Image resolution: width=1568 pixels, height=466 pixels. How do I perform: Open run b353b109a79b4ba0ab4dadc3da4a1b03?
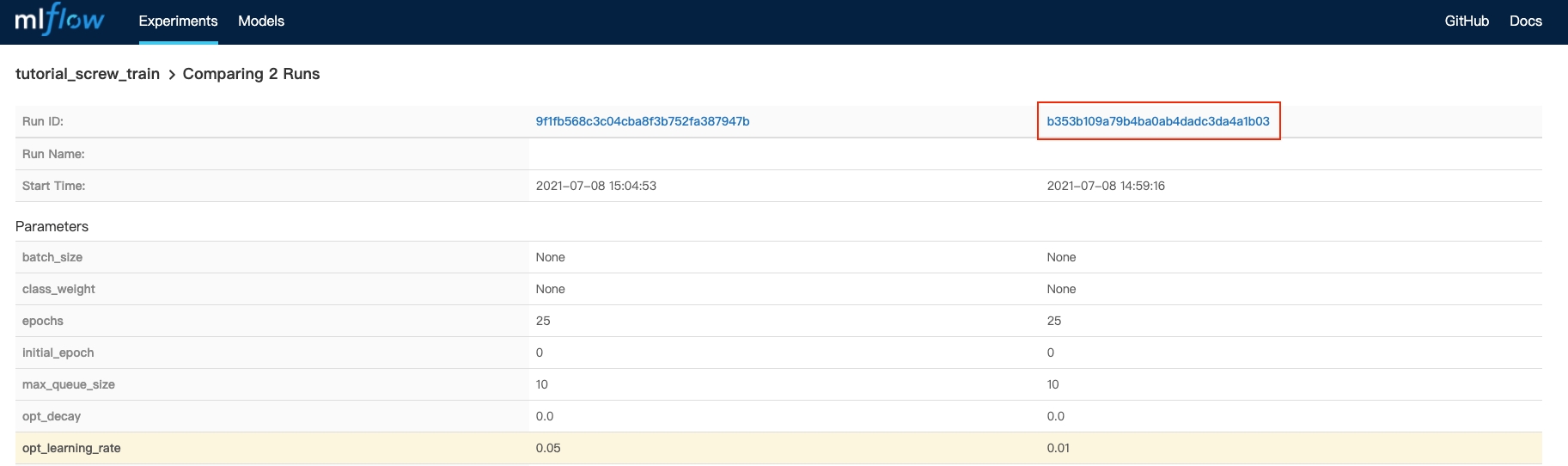pos(1158,121)
